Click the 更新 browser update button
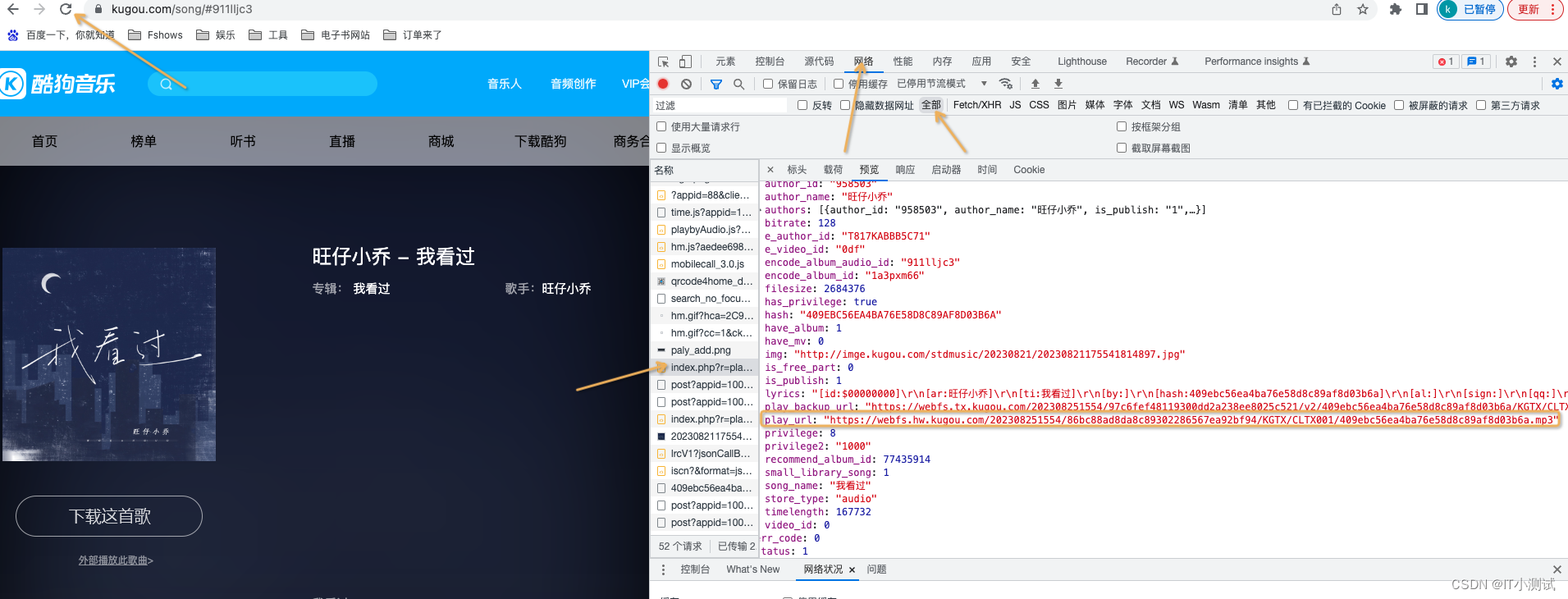 click(1536, 9)
